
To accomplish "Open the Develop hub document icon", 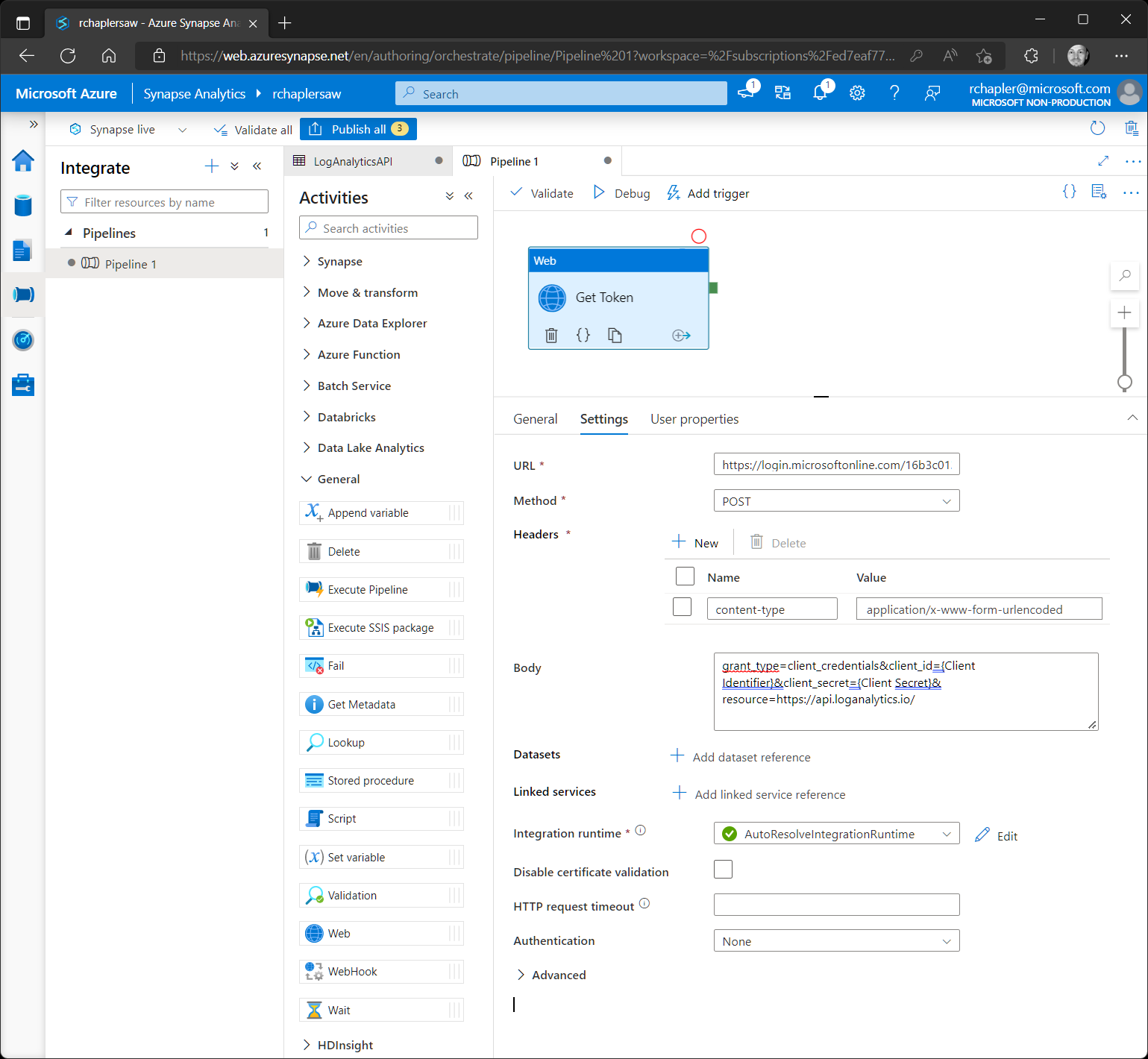I will [22, 251].
